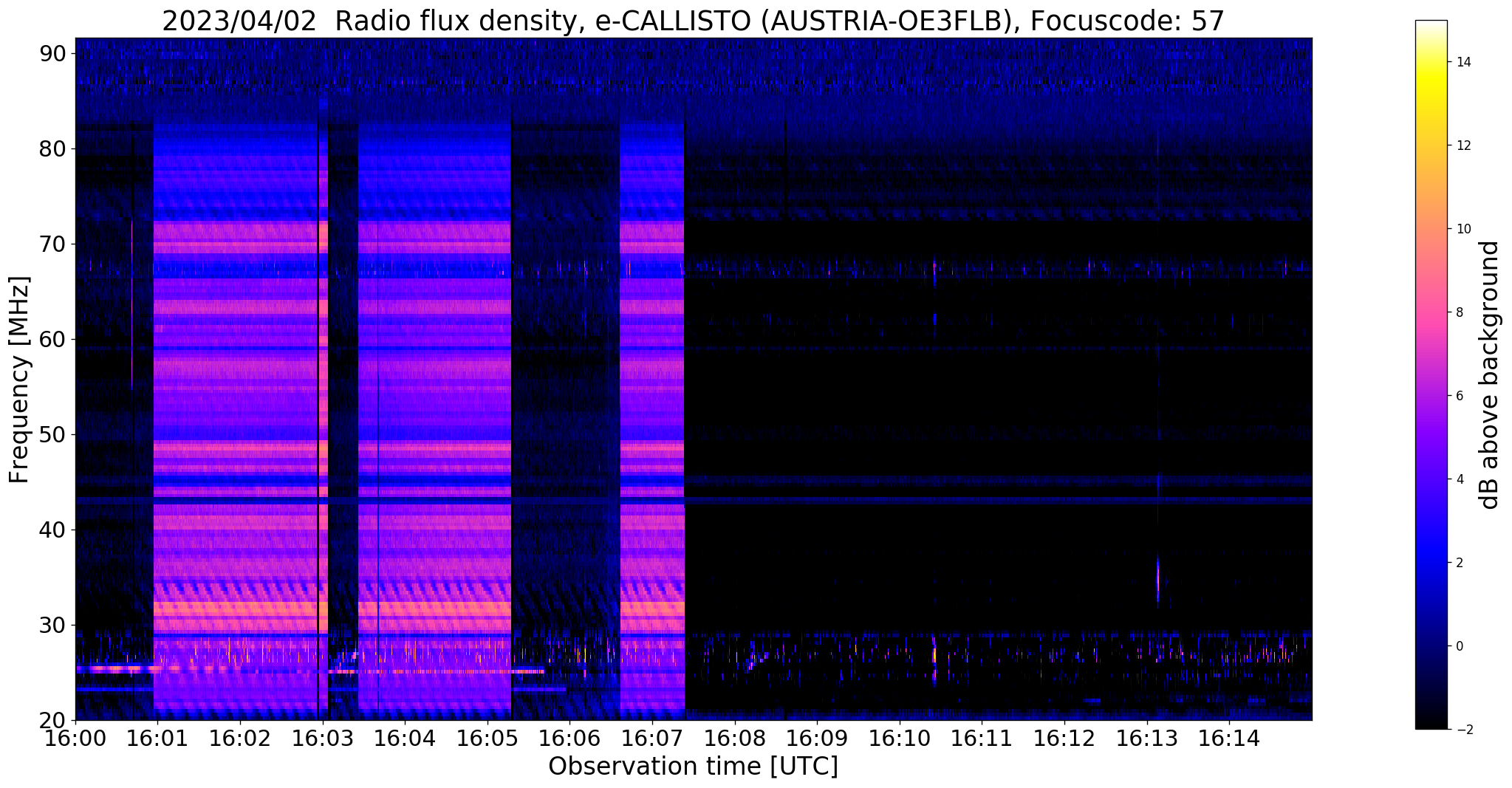Click the bright burst streak near 16:13 at 35 MHz

click(1157, 580)
